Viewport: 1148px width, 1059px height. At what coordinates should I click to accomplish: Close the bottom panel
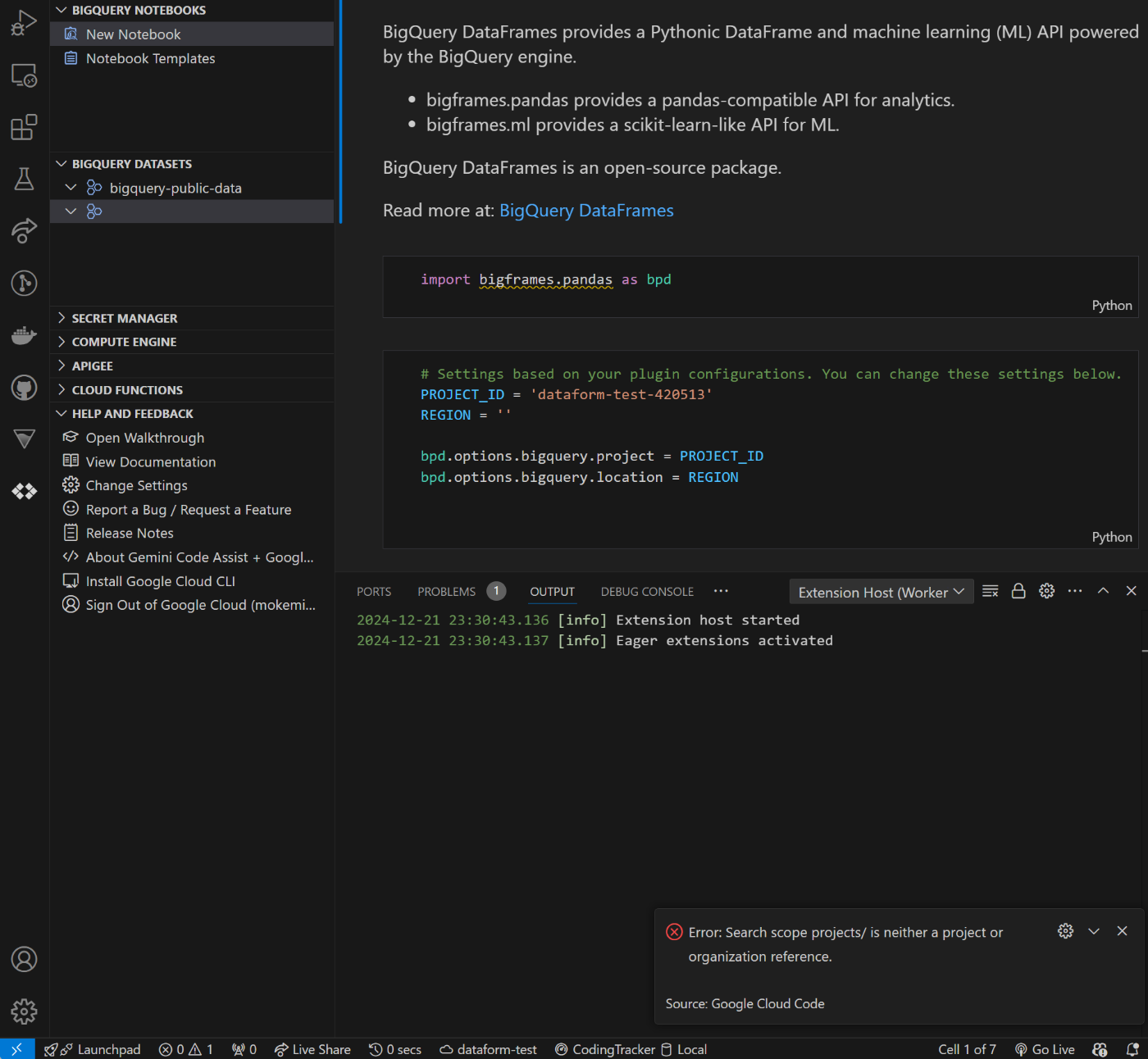[1132, 591]
